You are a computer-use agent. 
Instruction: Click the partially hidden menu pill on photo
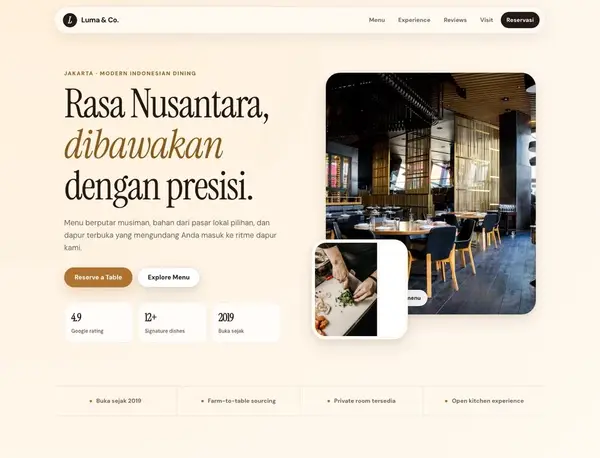(x=417, y=298)
